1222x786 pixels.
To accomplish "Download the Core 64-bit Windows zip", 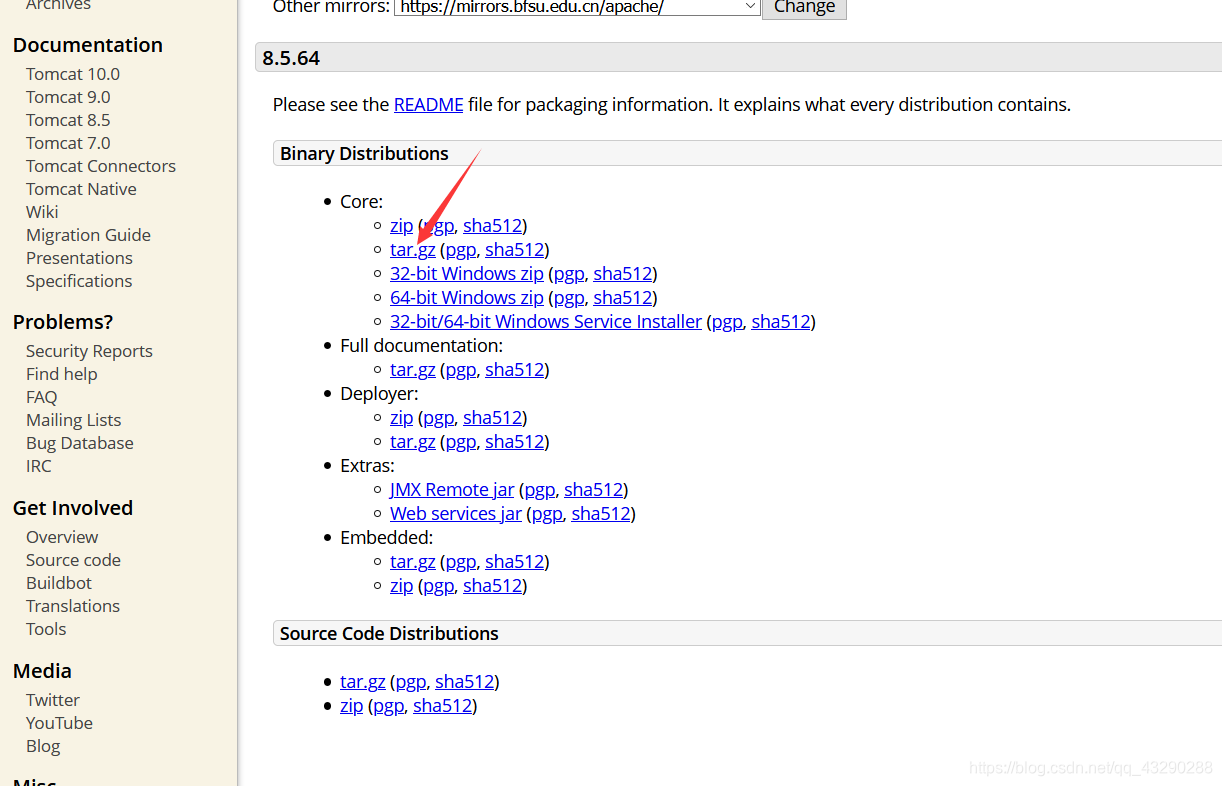I will pos(466,297).
